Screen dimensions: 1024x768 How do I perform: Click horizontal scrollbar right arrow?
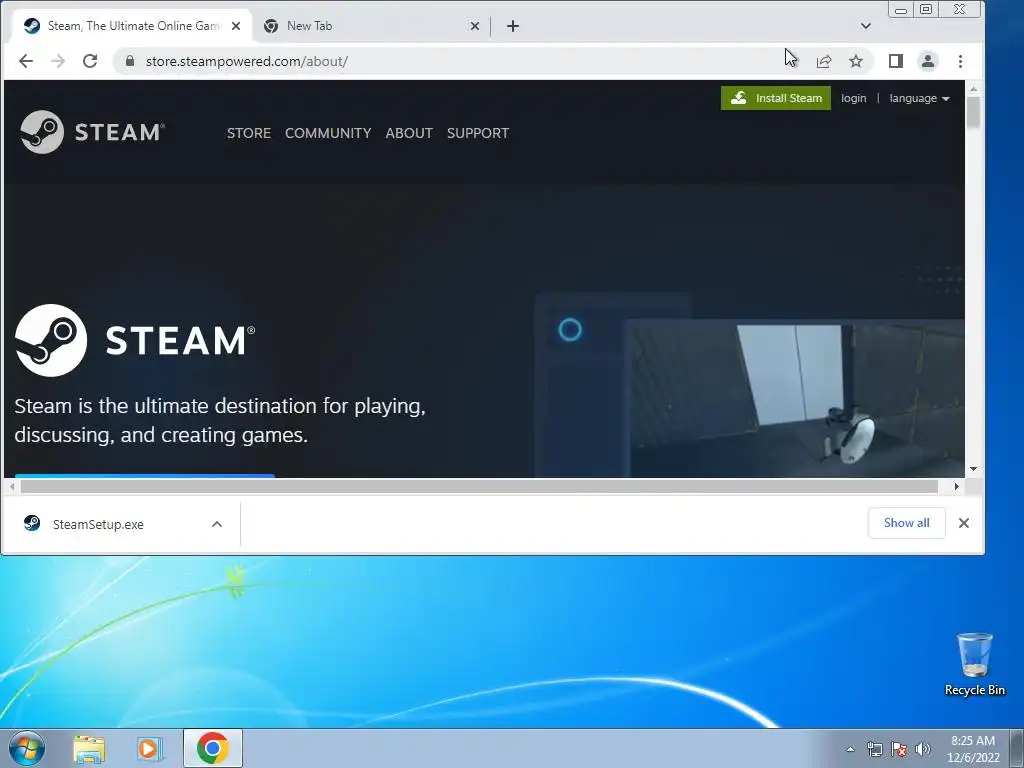(x=957, y=487)
